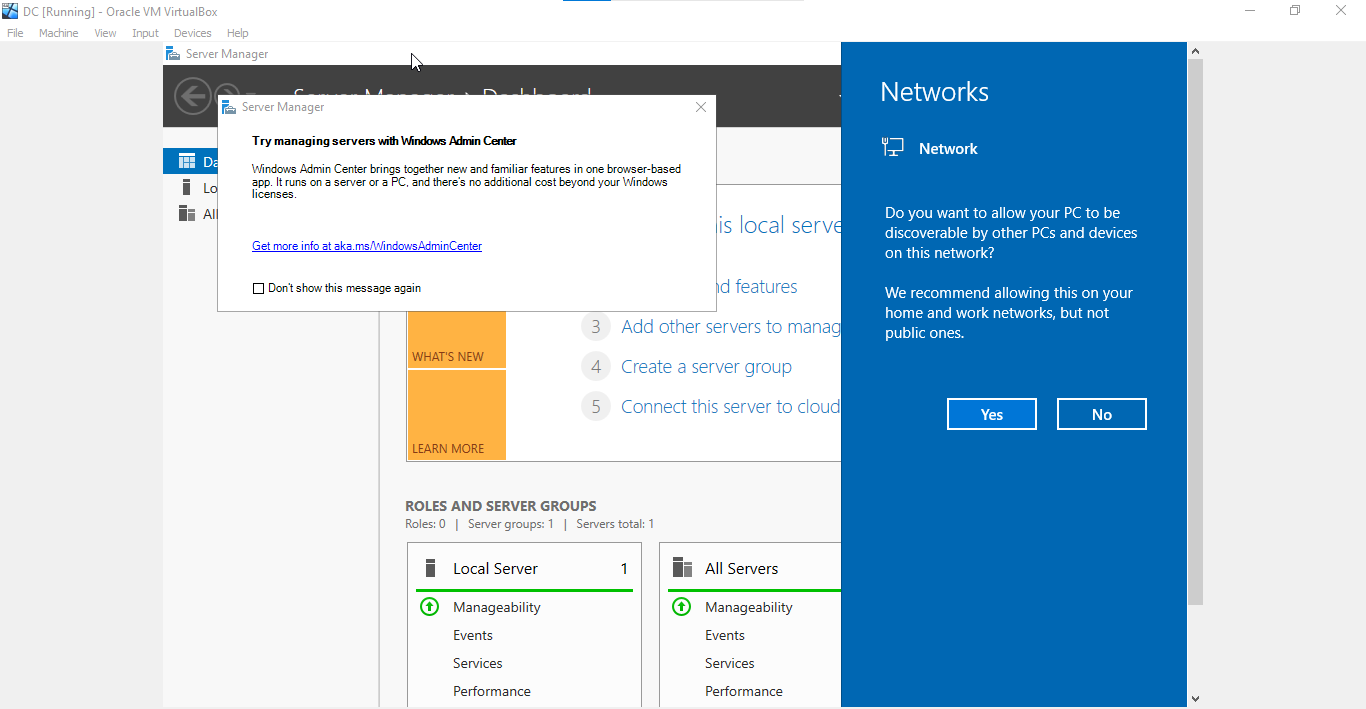
Task: Open Events in All Servers tile
Action: tap(724, 635)
